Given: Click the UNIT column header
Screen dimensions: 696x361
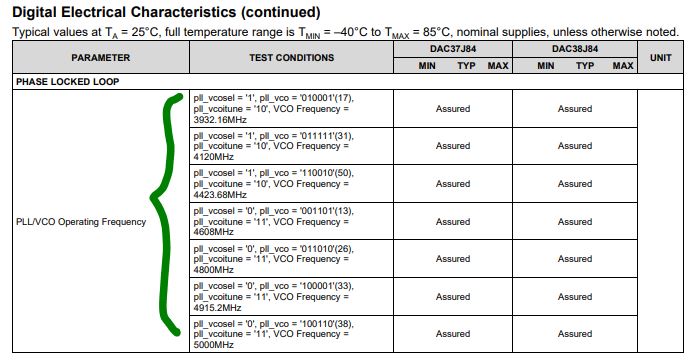Looking at the screenshot, I should point(660,58).
